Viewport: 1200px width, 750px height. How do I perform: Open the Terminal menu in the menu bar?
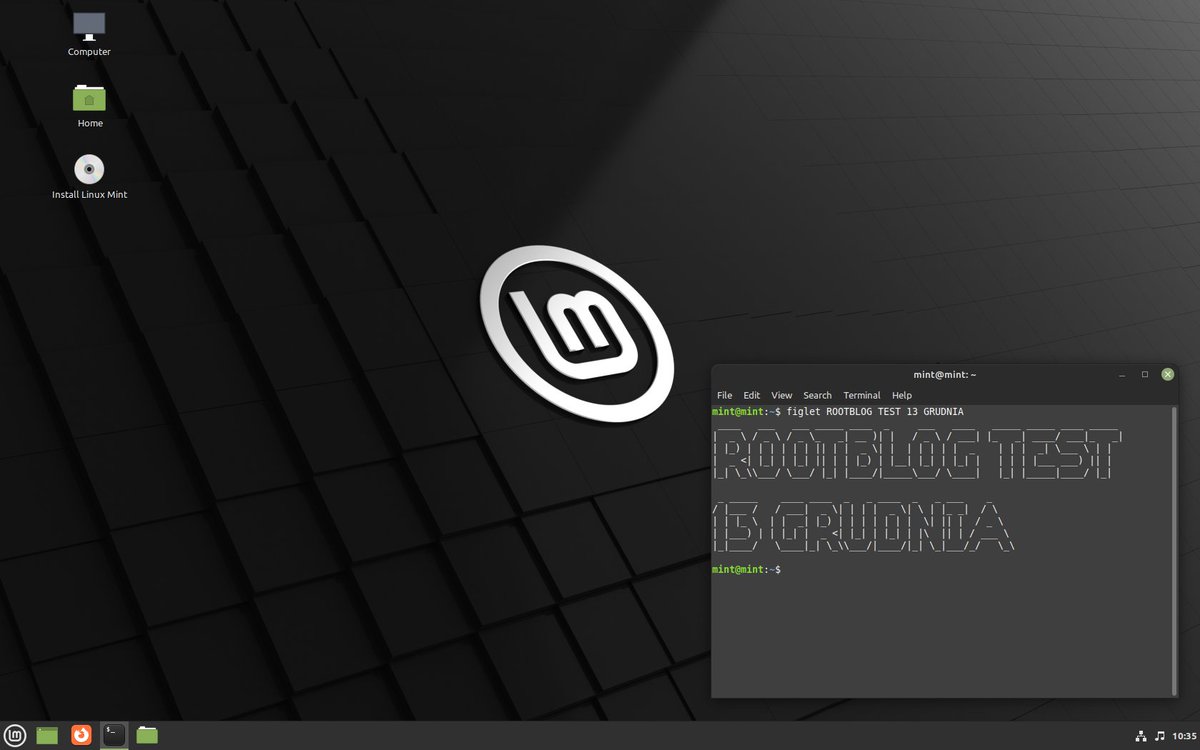[861, 395]
